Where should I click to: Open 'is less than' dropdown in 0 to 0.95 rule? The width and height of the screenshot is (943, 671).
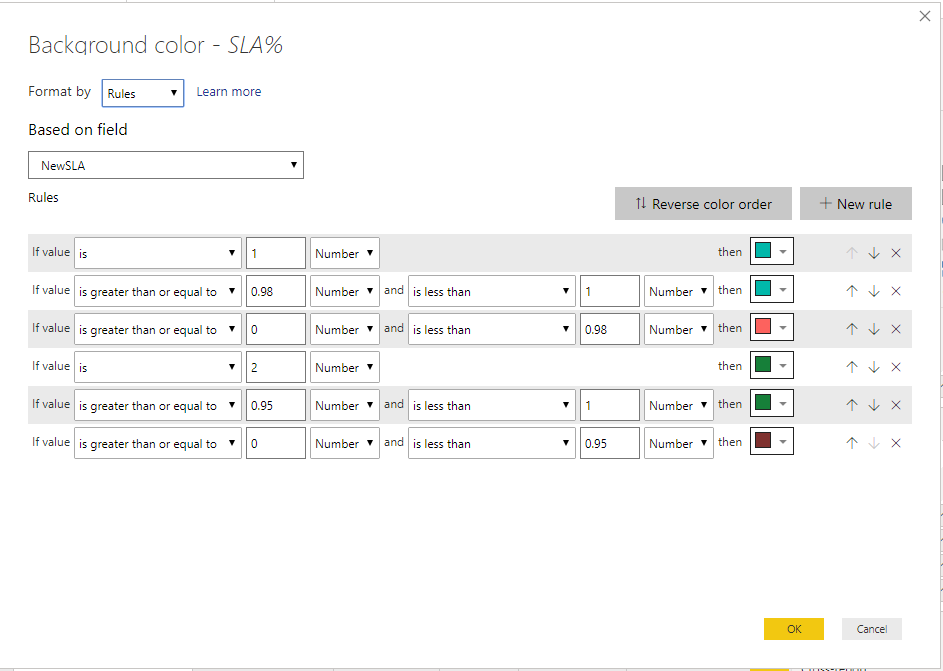coord(491,443)
